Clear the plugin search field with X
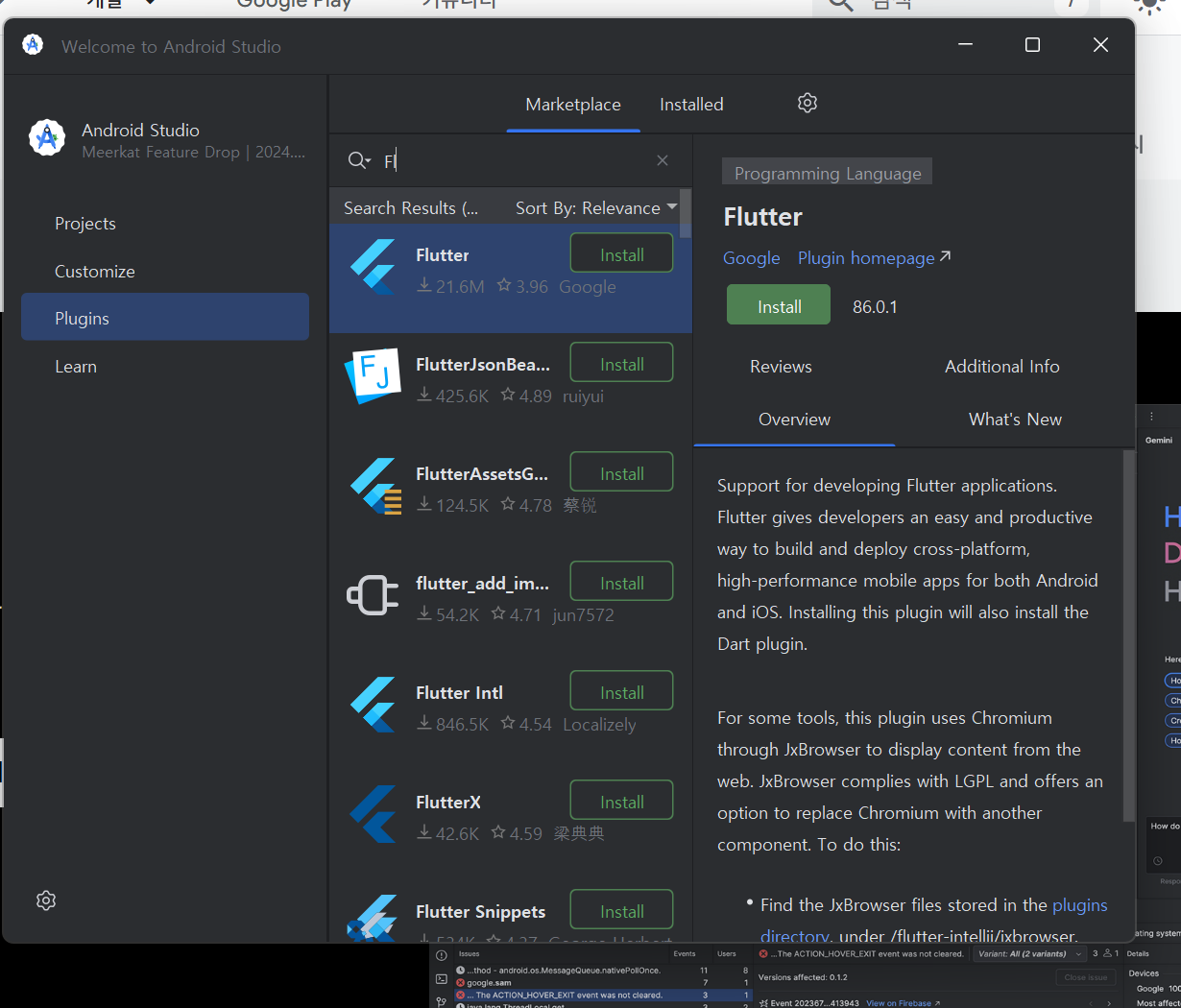1181x1008 pixels. [x=663, y=160]
